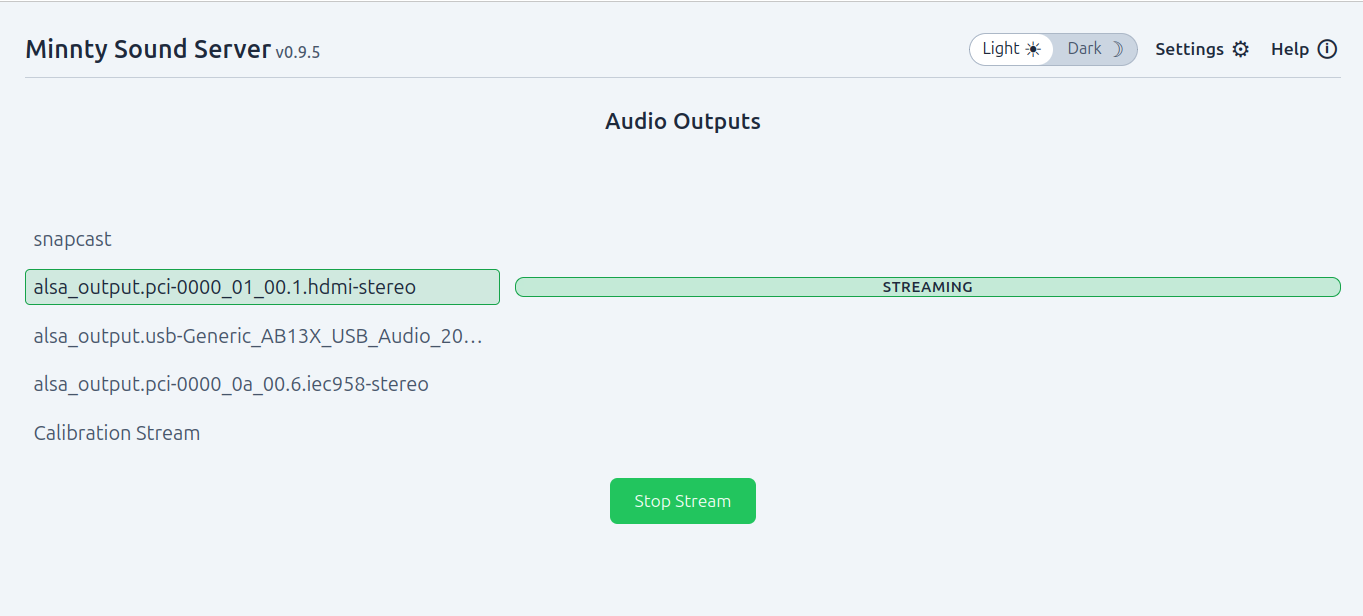This screenshot has height=616, width=1363.
Task: Select the highlighted hdmi-stereo output
Action: click(262, 287)
